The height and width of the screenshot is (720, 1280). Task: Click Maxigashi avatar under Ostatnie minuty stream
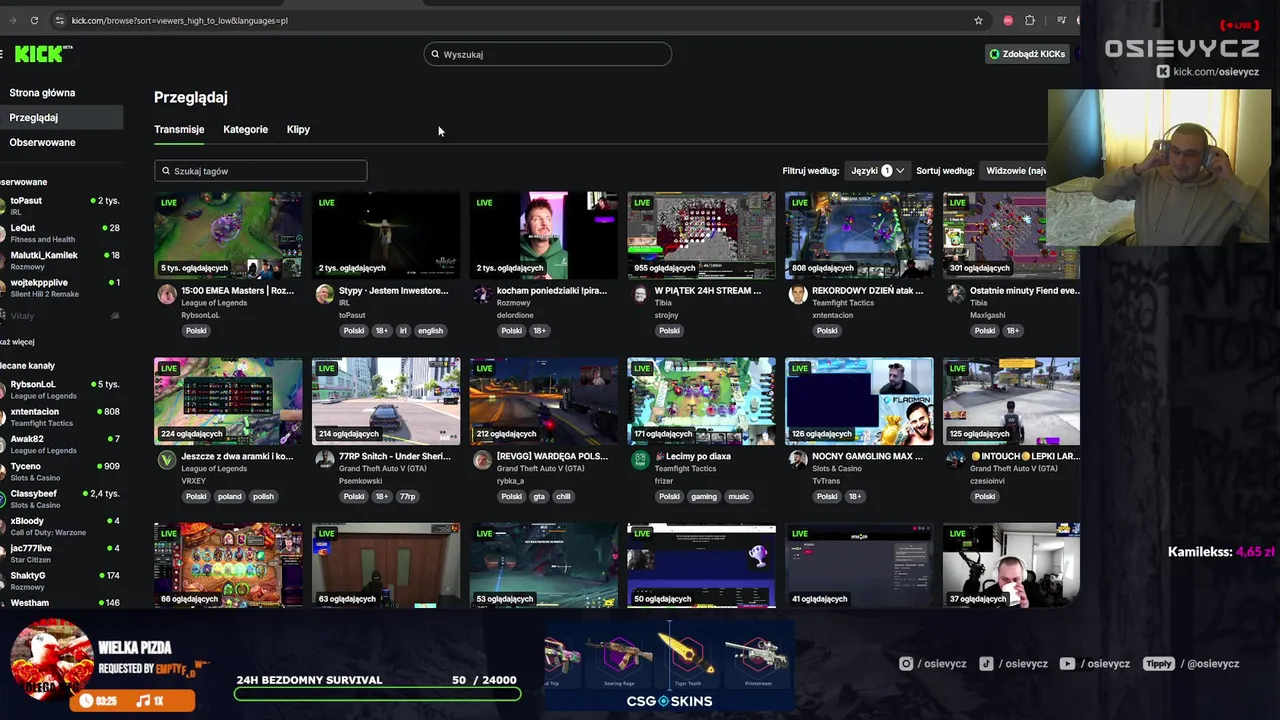[x=955, y=294]
